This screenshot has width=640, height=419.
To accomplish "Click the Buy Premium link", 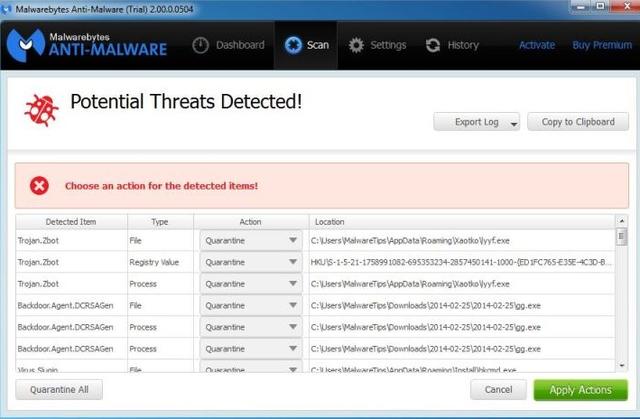I will click(602, 45).
